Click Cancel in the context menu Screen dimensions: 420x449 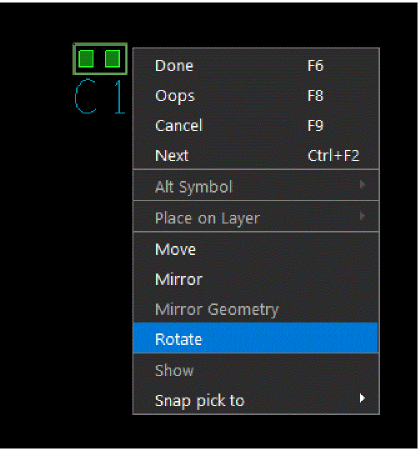coord(256,126)
